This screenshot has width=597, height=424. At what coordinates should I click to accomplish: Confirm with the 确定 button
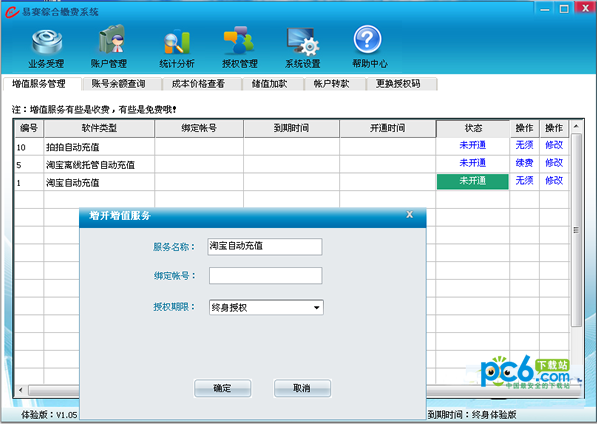point(222,388)
